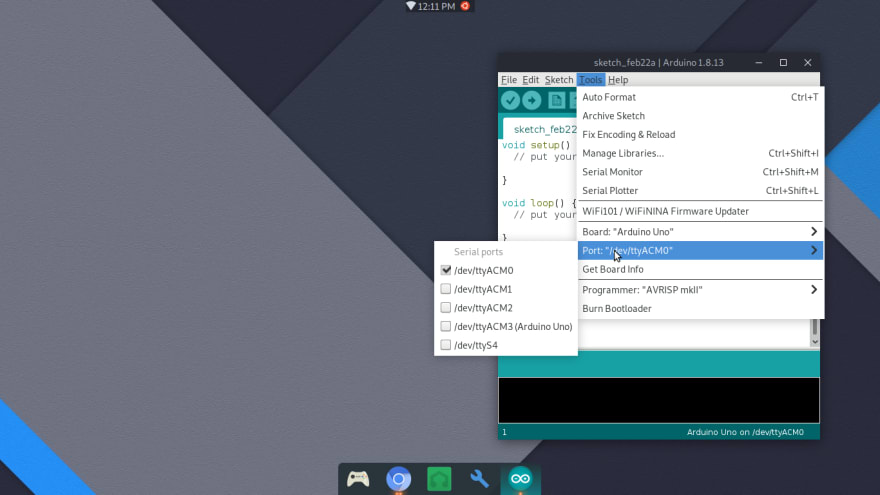Expand the Board: "Arduino Uno" submenu
880x495 pixels.
point(700,232)
